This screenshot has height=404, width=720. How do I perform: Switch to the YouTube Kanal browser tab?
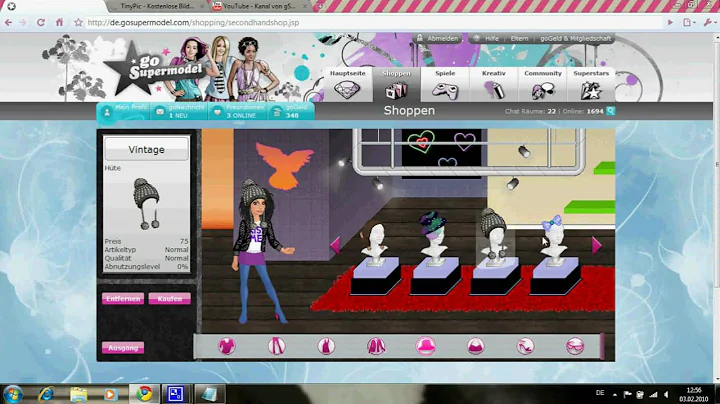[259, 6]
